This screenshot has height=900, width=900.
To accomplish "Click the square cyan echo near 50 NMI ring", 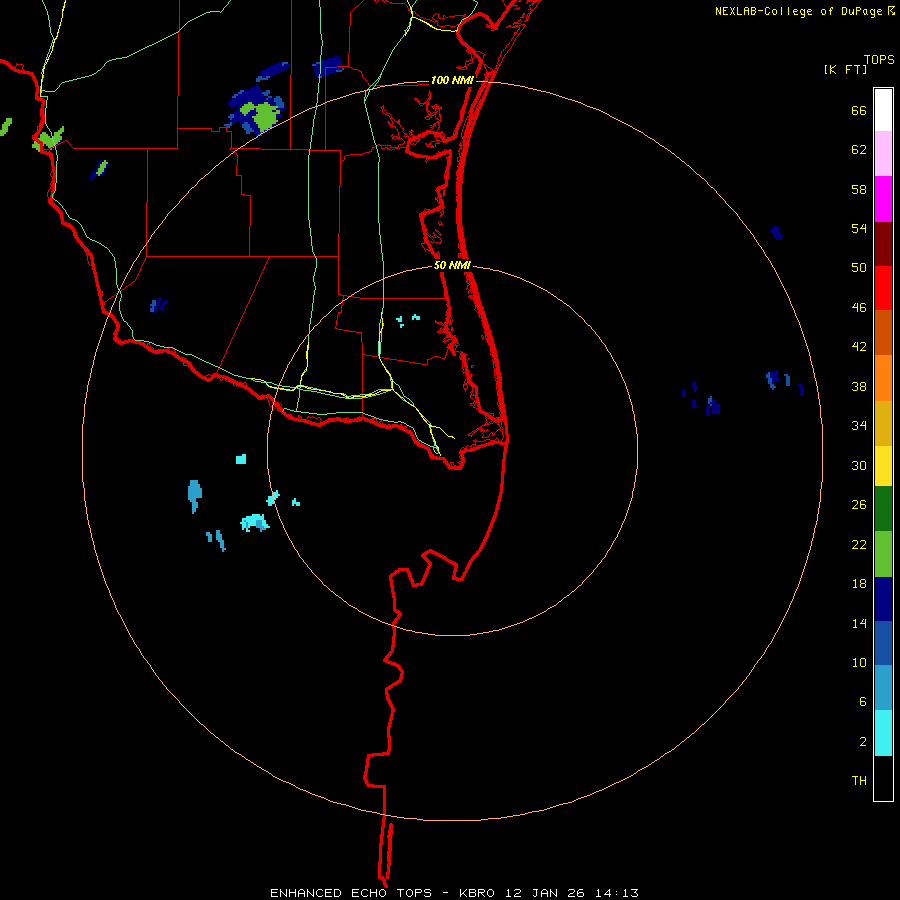I will tap(241, 459).
